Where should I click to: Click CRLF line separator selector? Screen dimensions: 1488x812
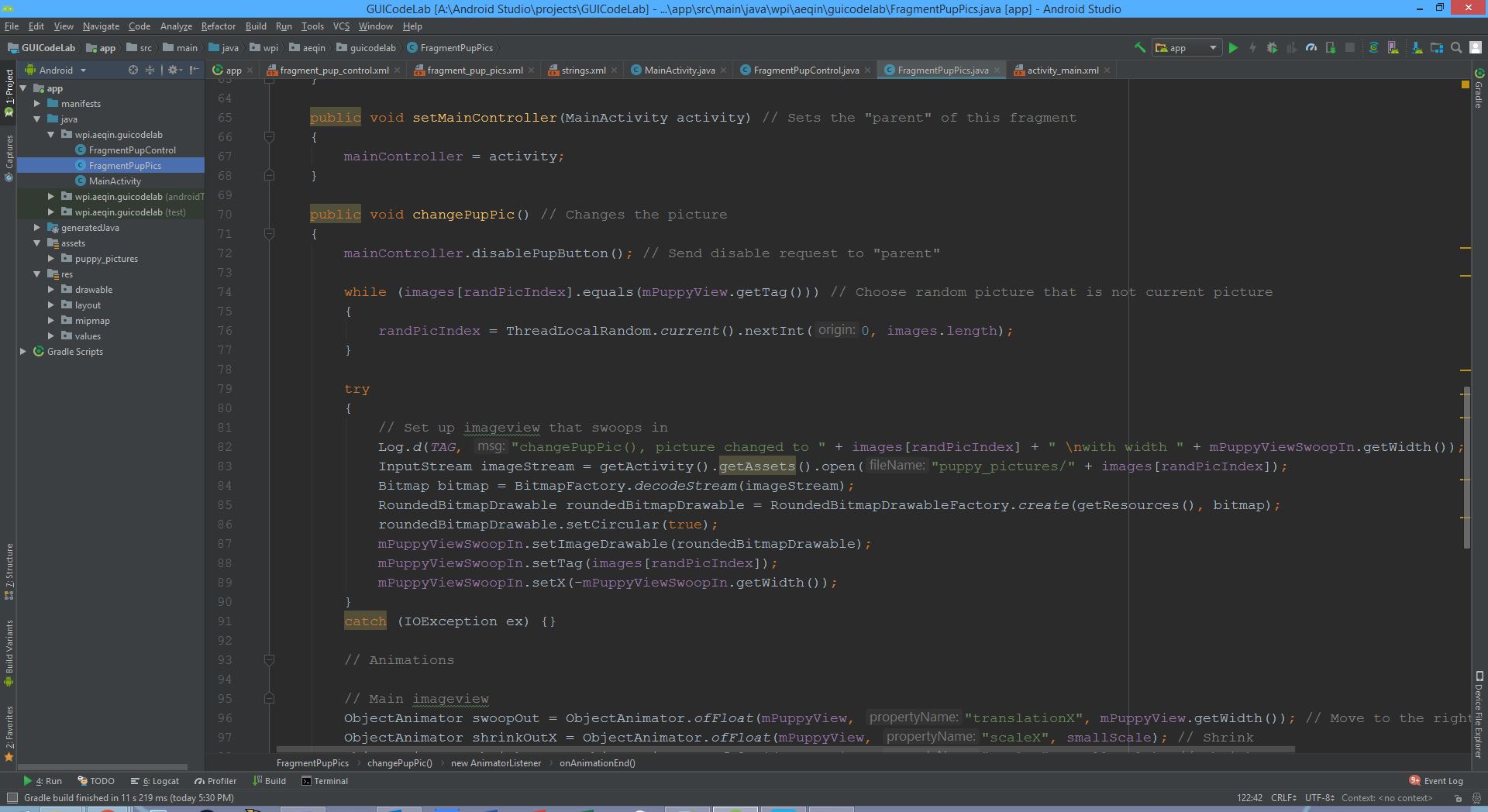pyautogui.click(x=1284, y=797)
